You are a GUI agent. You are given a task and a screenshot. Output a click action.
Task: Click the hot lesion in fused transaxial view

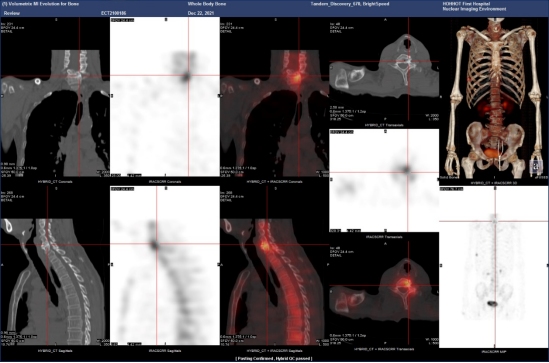tap(405, 283)
